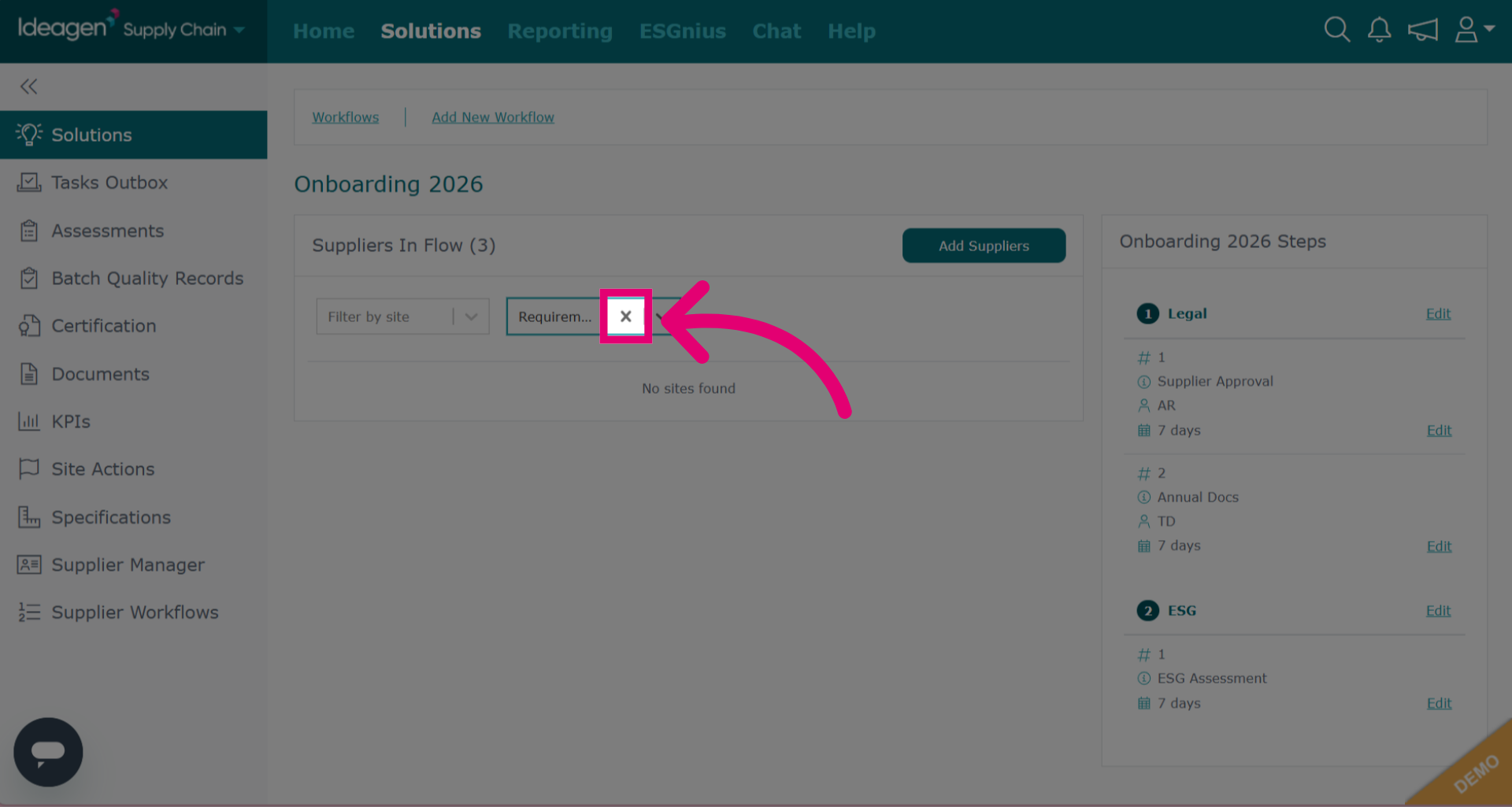This screenshot has height=807, width=1512.
Task: Edit the Legal stage
Action: point(1438,313)
